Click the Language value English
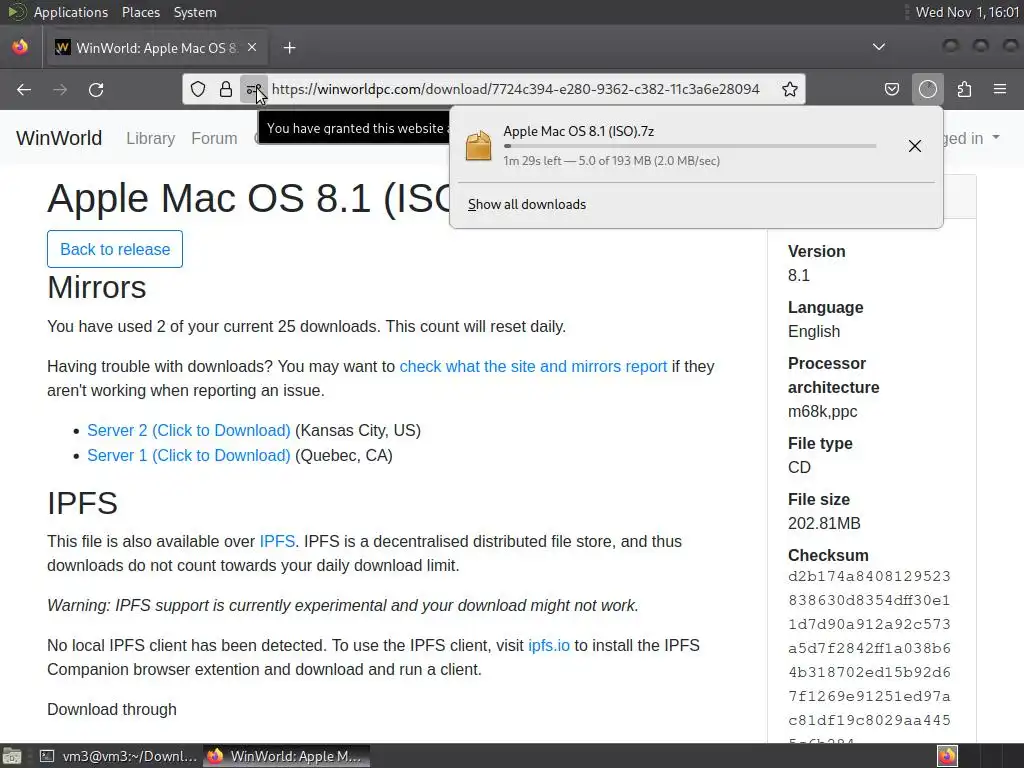1024x768 pixels. point(814,331)
